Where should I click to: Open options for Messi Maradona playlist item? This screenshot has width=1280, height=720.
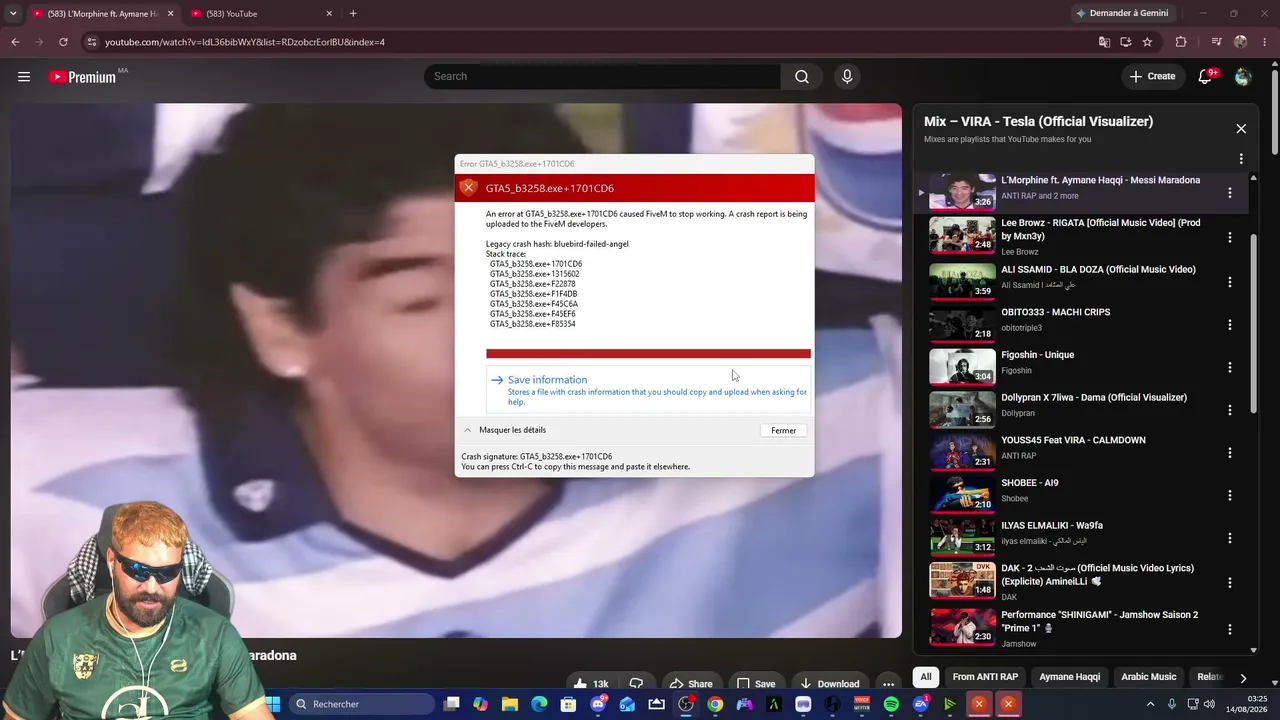click(1230, 193)
